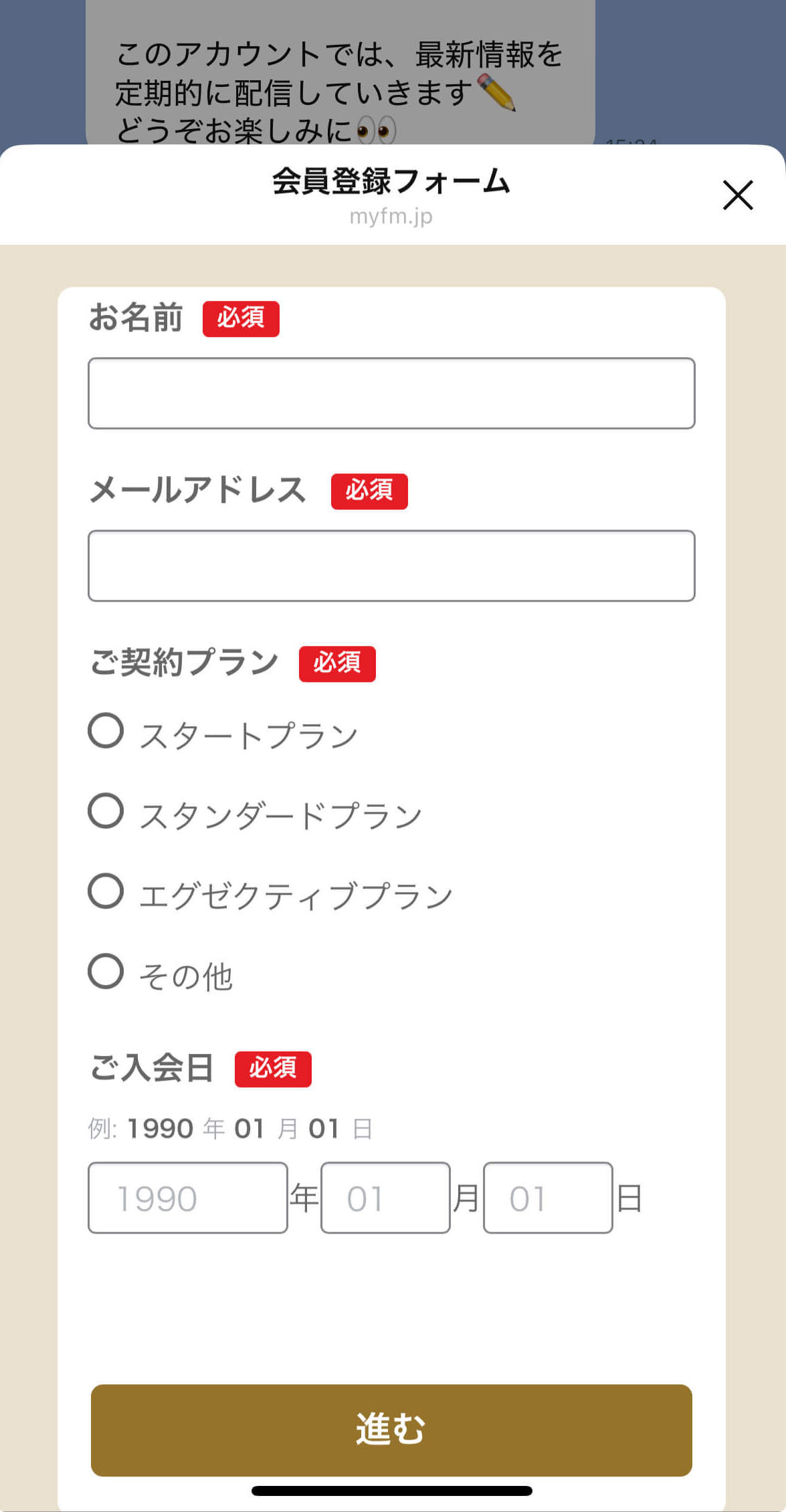786x1512 pixels.
Task: Click the 必須 badge beside メールアドレス
Action: 369,491
